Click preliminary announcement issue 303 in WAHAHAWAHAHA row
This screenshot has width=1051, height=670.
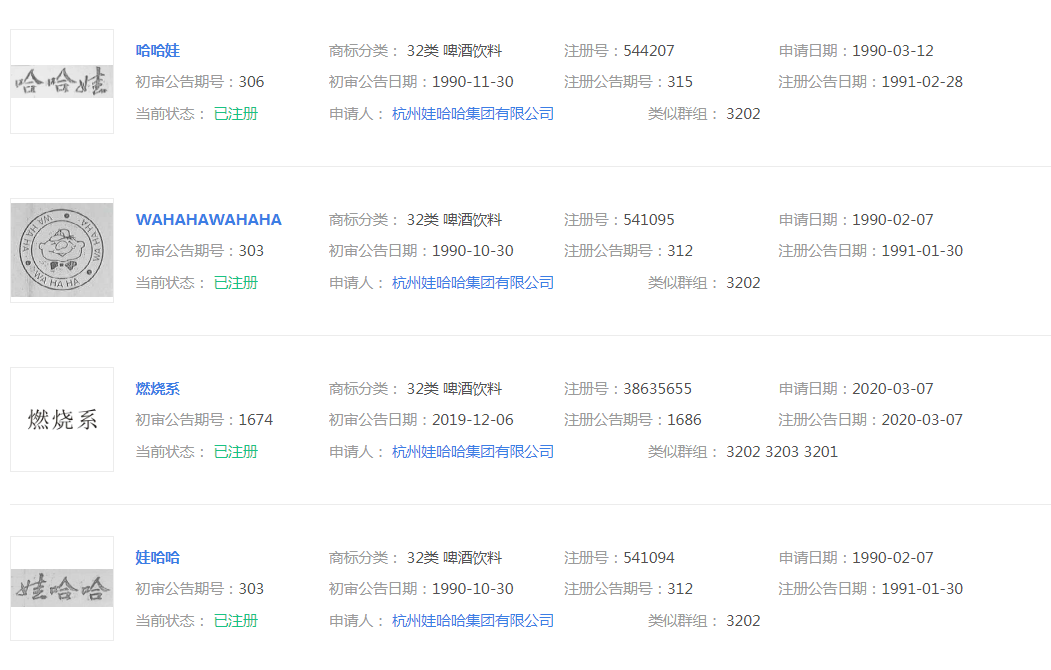(x=251, y=251)
